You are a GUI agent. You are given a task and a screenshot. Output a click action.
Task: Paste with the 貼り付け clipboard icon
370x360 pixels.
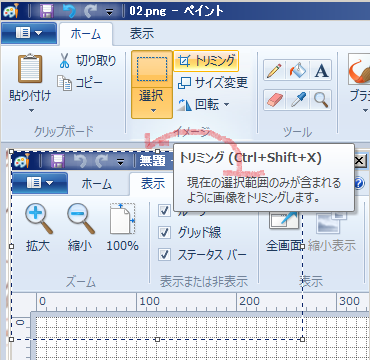pos(30,69)
